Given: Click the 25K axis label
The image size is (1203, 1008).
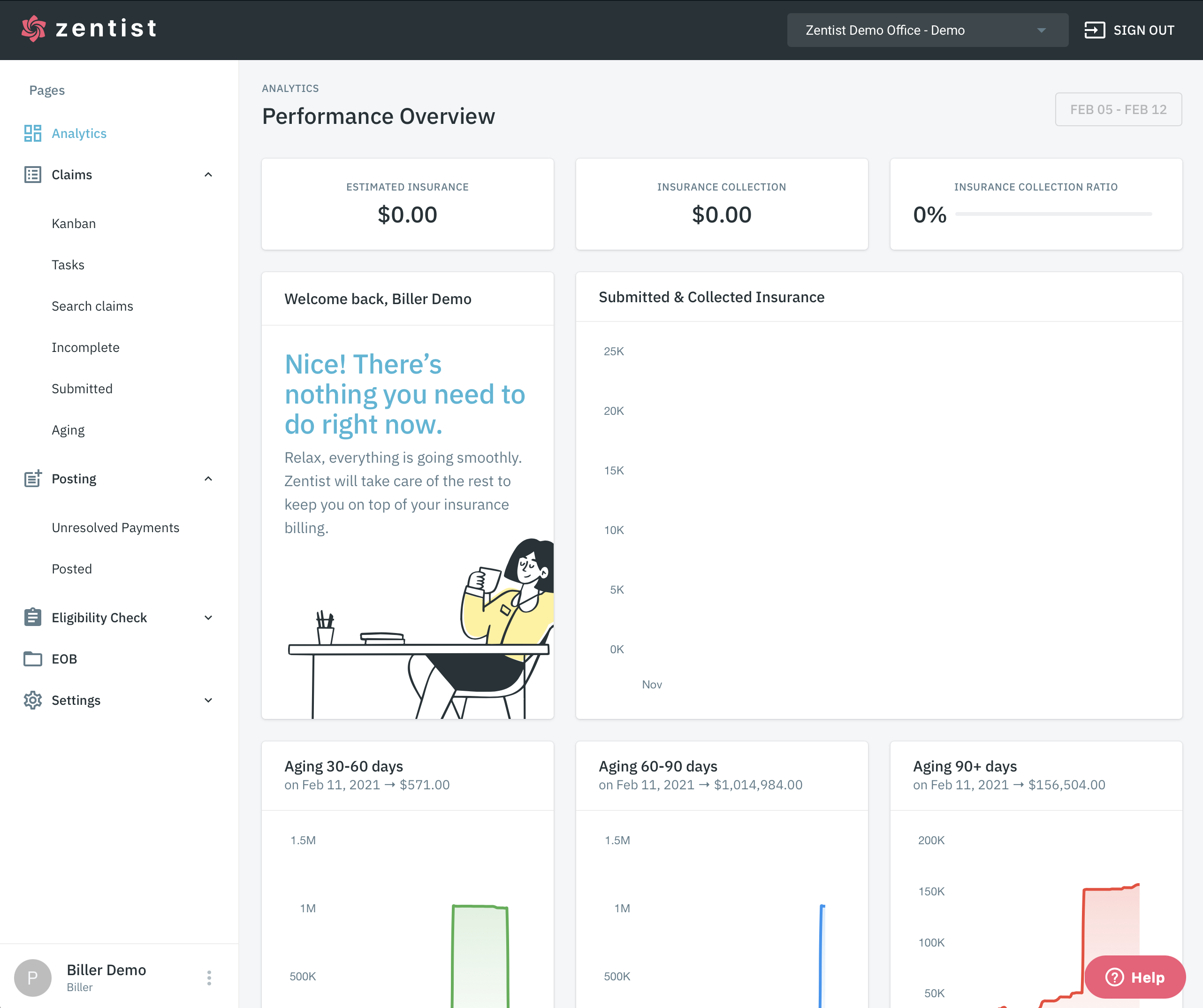Looking at the screenshot, I should 614,351.
